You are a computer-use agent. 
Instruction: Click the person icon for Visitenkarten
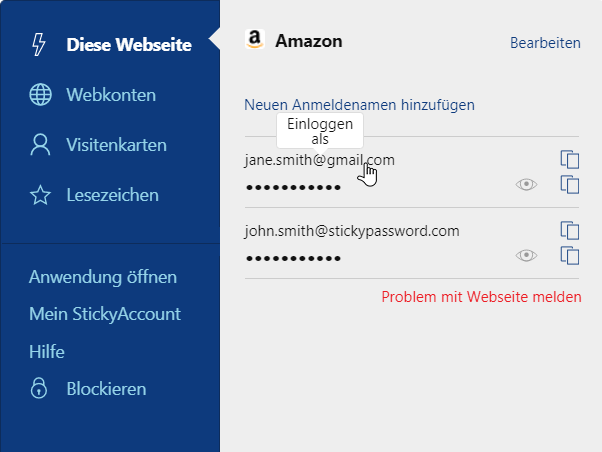pos(40,145)
